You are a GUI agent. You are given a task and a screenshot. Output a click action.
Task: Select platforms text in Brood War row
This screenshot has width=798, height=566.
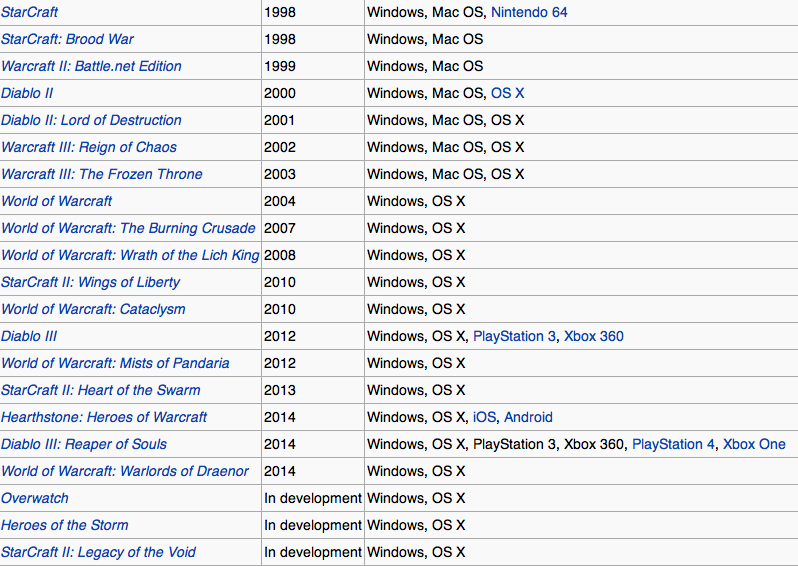(x=425, y=39)
